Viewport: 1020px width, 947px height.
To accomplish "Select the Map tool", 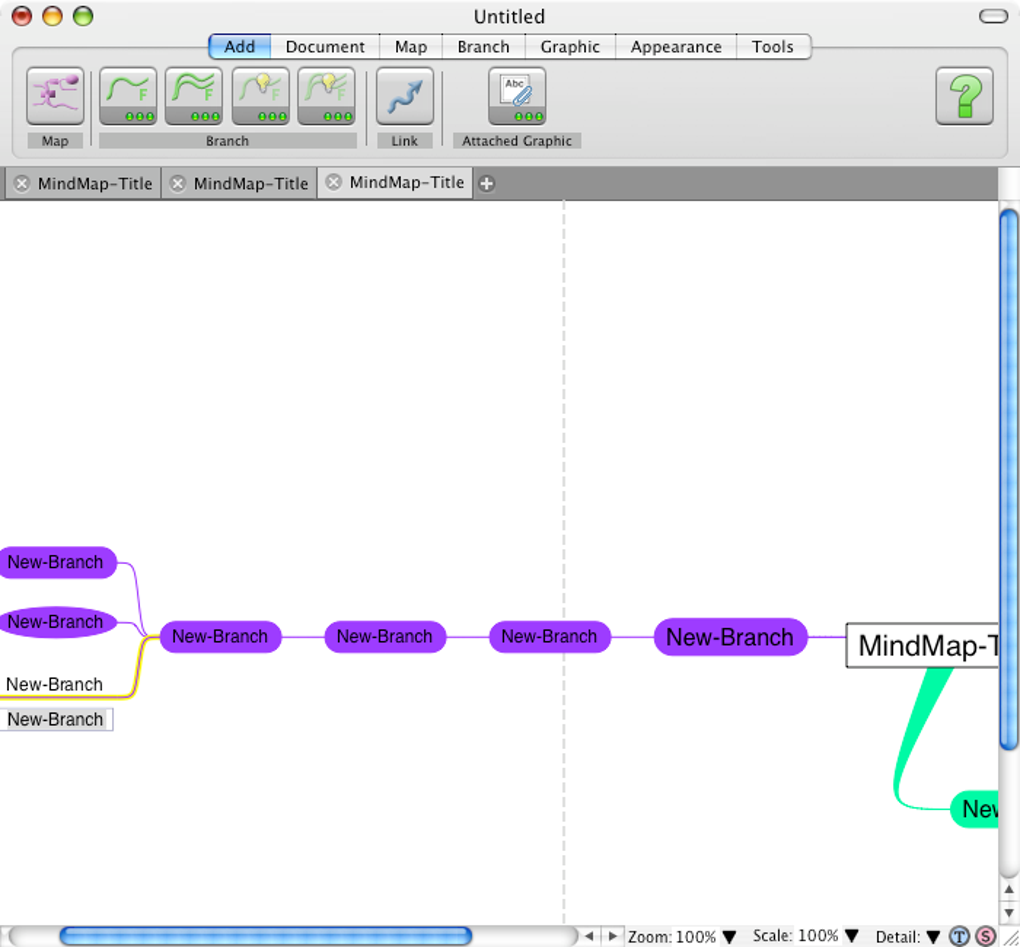I will coord(55,96).
